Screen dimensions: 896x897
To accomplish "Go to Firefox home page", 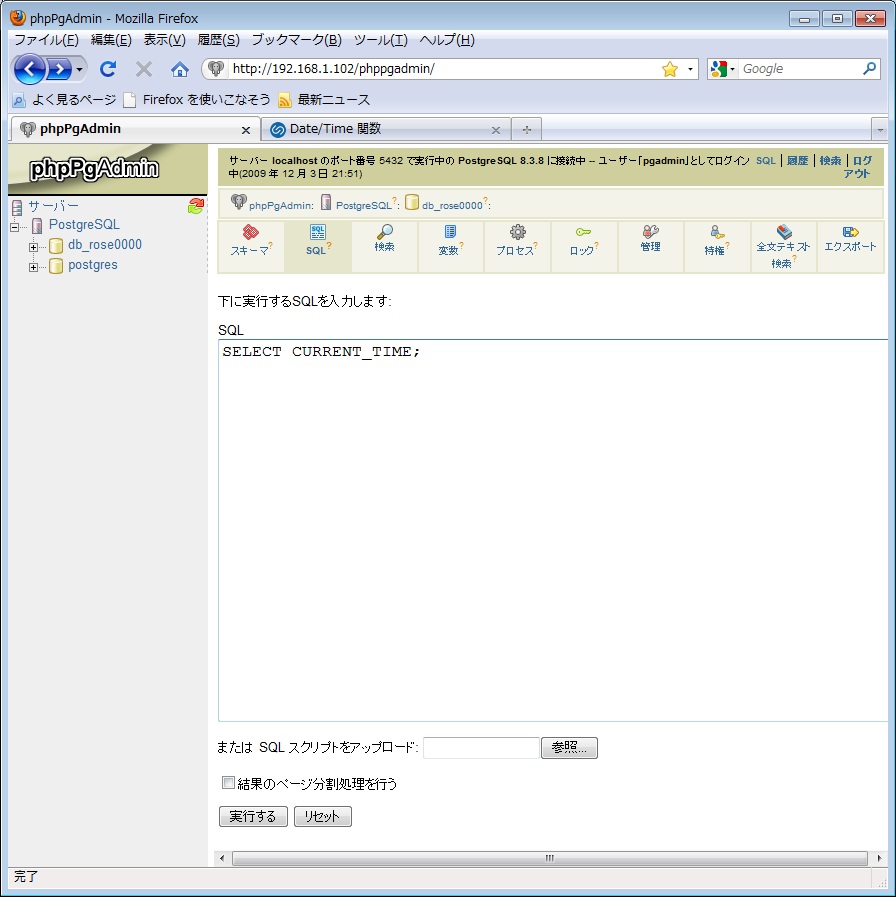I will click(x=180, y=69).
